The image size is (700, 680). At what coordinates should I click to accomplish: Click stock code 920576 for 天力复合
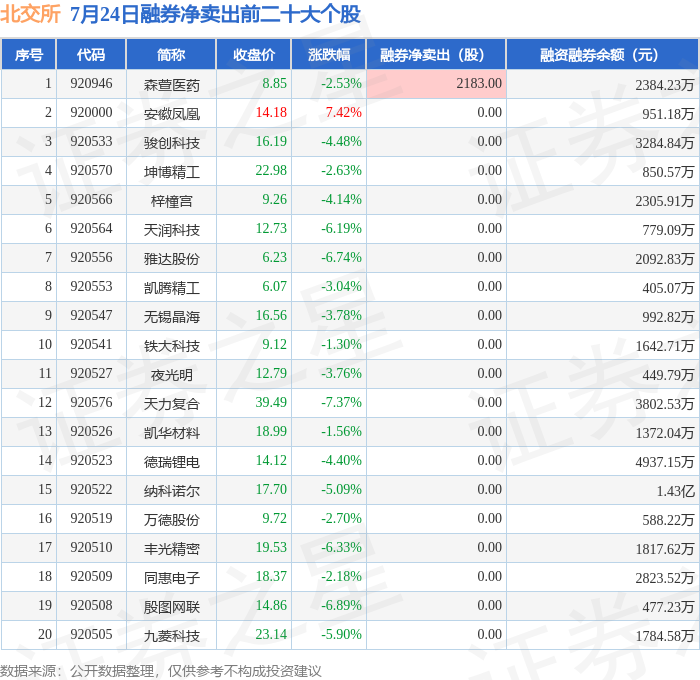[91, 402]
